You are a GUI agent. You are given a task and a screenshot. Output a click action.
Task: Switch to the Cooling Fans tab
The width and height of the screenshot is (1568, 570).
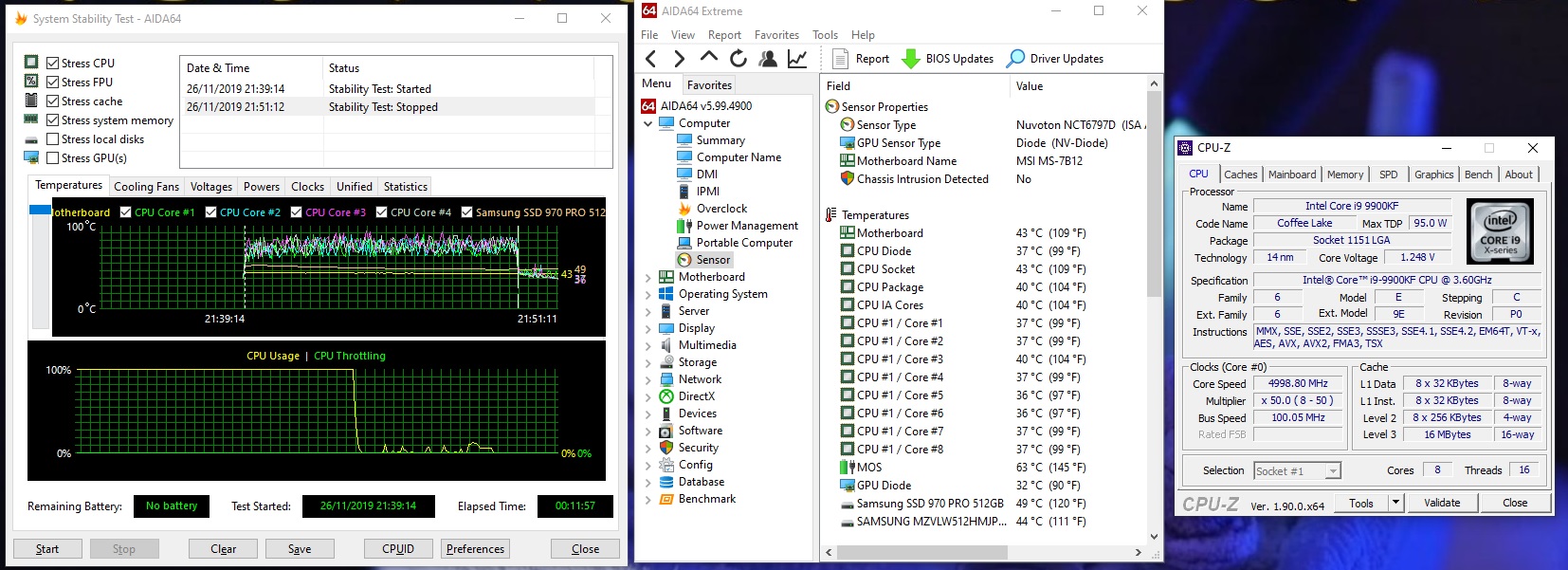[x=146, y=187]
